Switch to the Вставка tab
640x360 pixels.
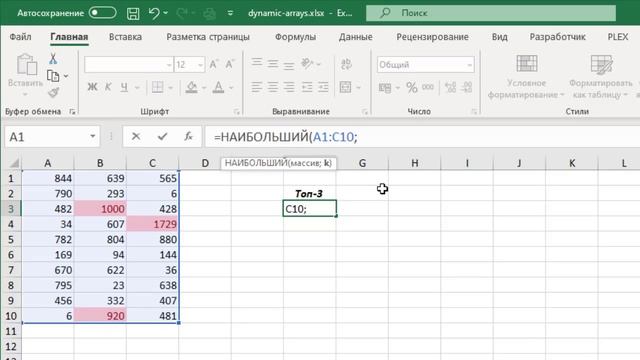coord(125,37)
